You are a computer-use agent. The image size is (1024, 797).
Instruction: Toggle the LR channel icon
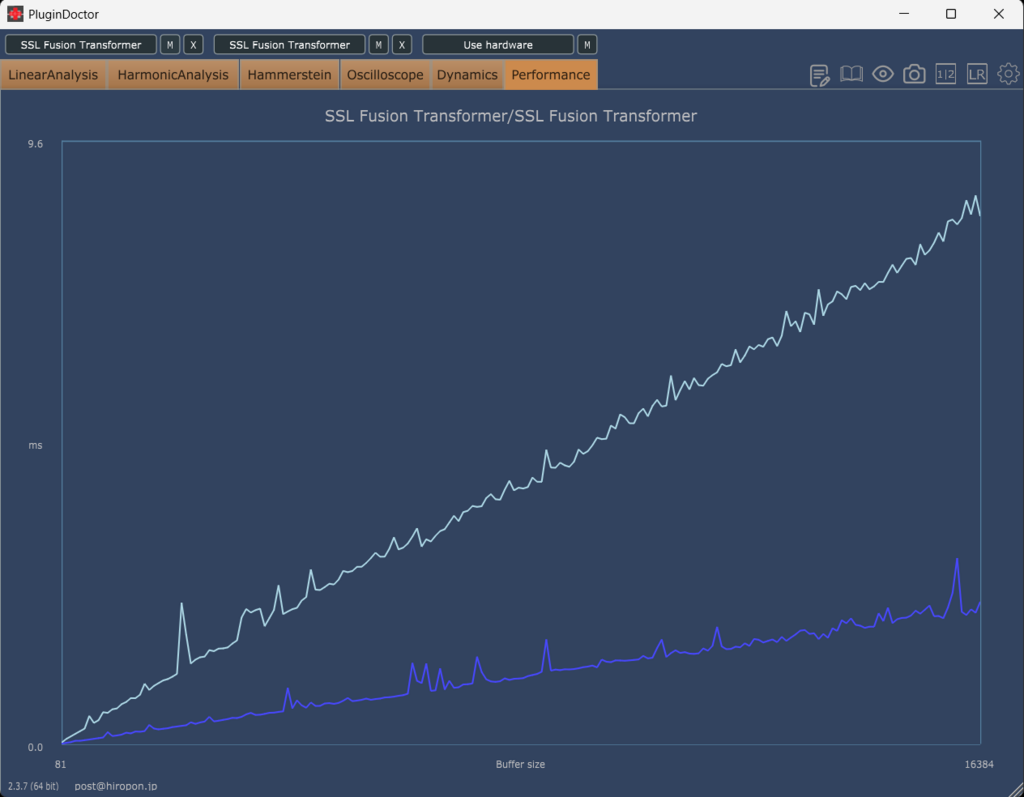977,74
